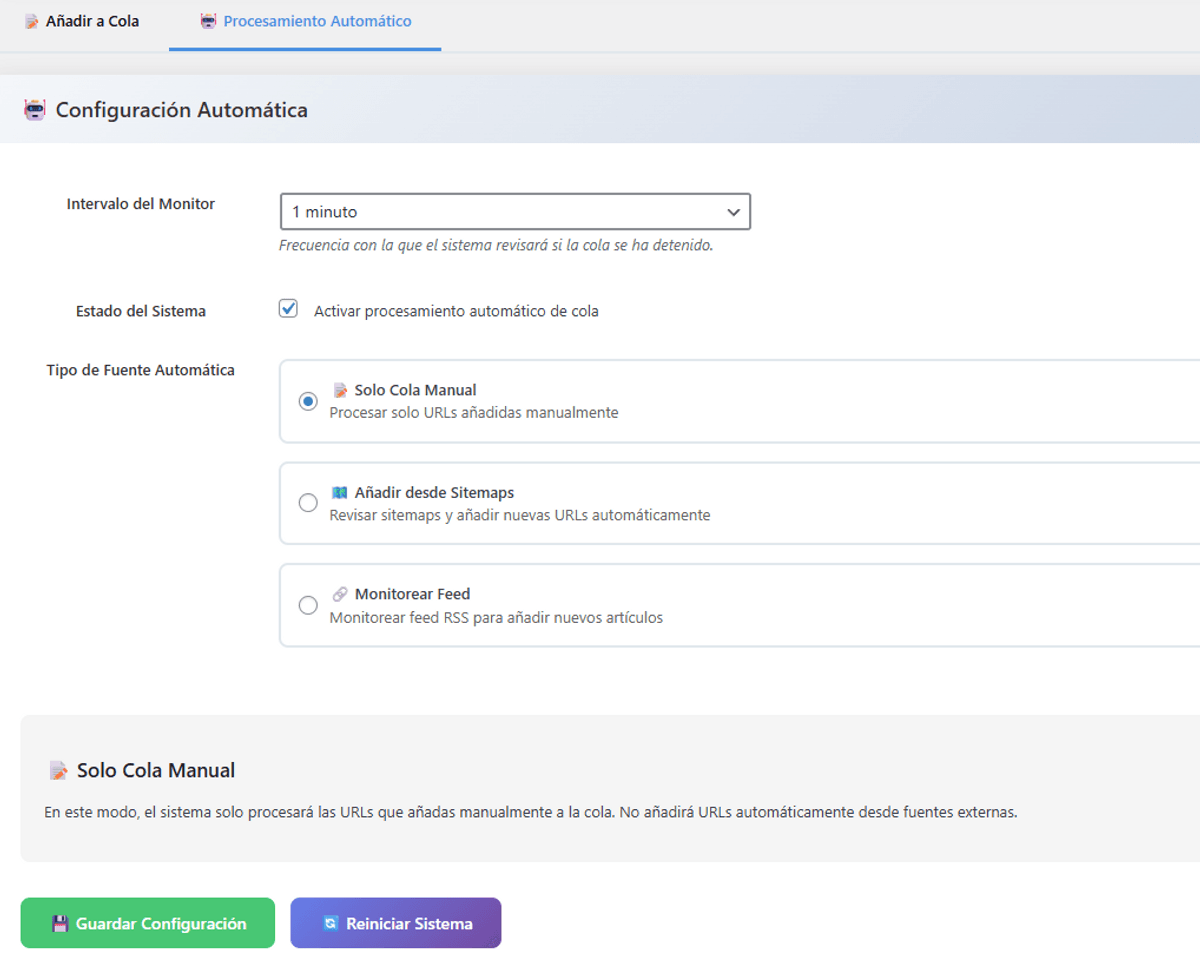Click the refresh icon in Reiniciar Sistema
1200x968 pixels.
(x=330, y=923)
